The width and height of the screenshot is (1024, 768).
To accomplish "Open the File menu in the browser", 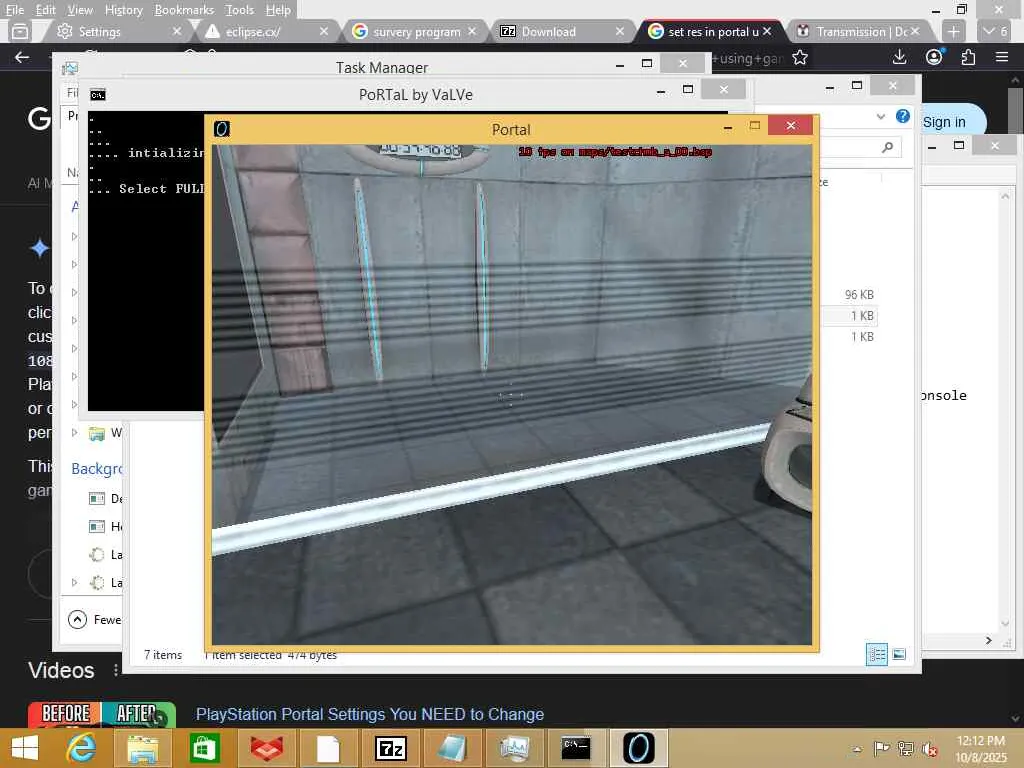I will point(15,10).
